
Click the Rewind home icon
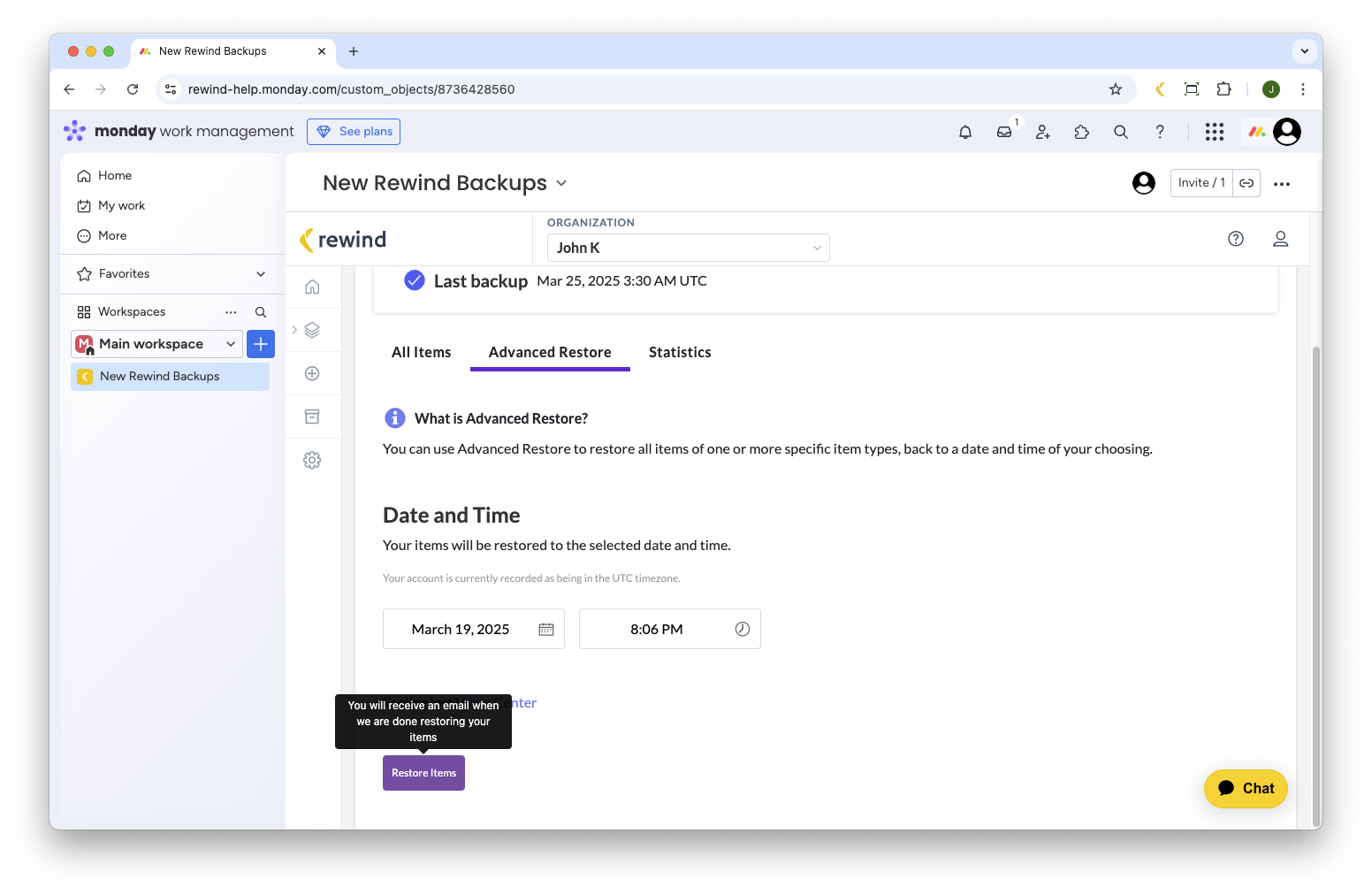(x=312, y=287)
